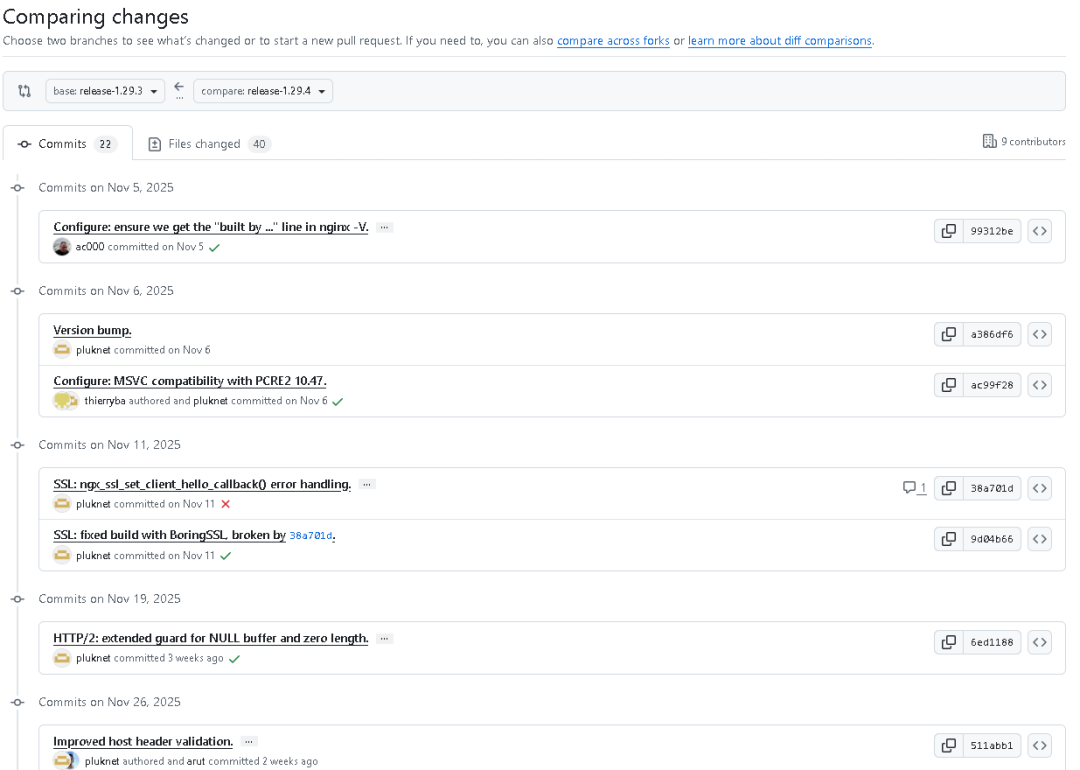Open compare: release-1.29.4 dropdown

[262, 91]
